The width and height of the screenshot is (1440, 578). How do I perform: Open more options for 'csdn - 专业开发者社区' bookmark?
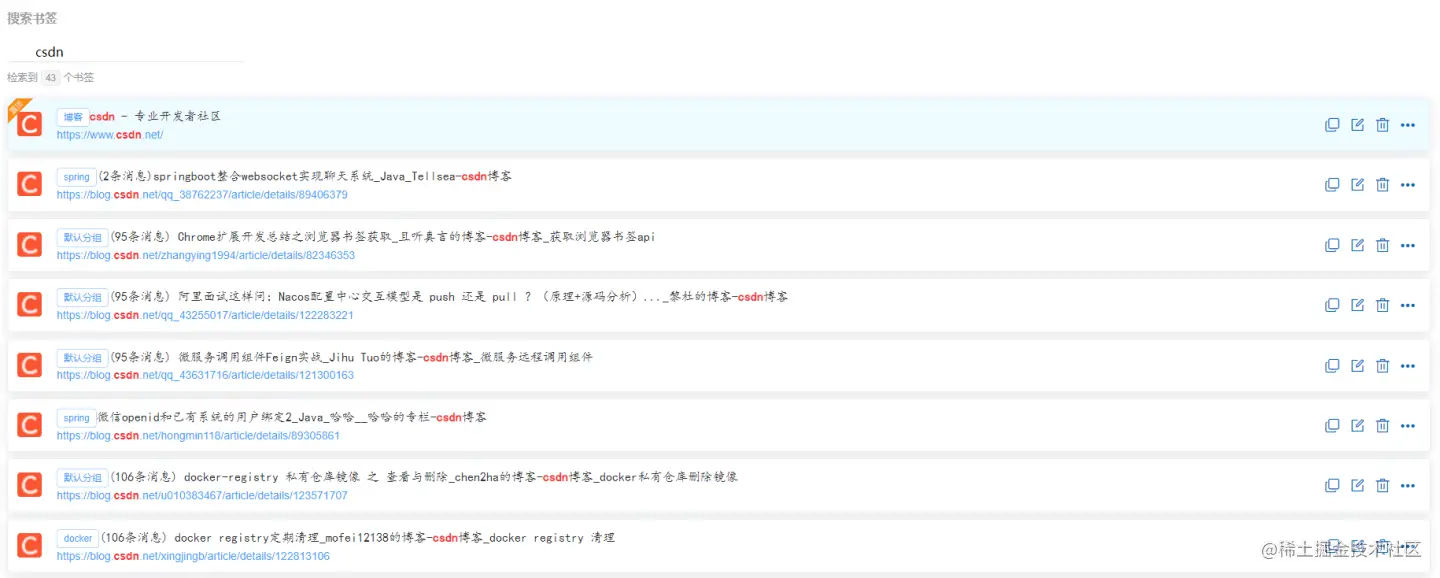pos(1408,125)
